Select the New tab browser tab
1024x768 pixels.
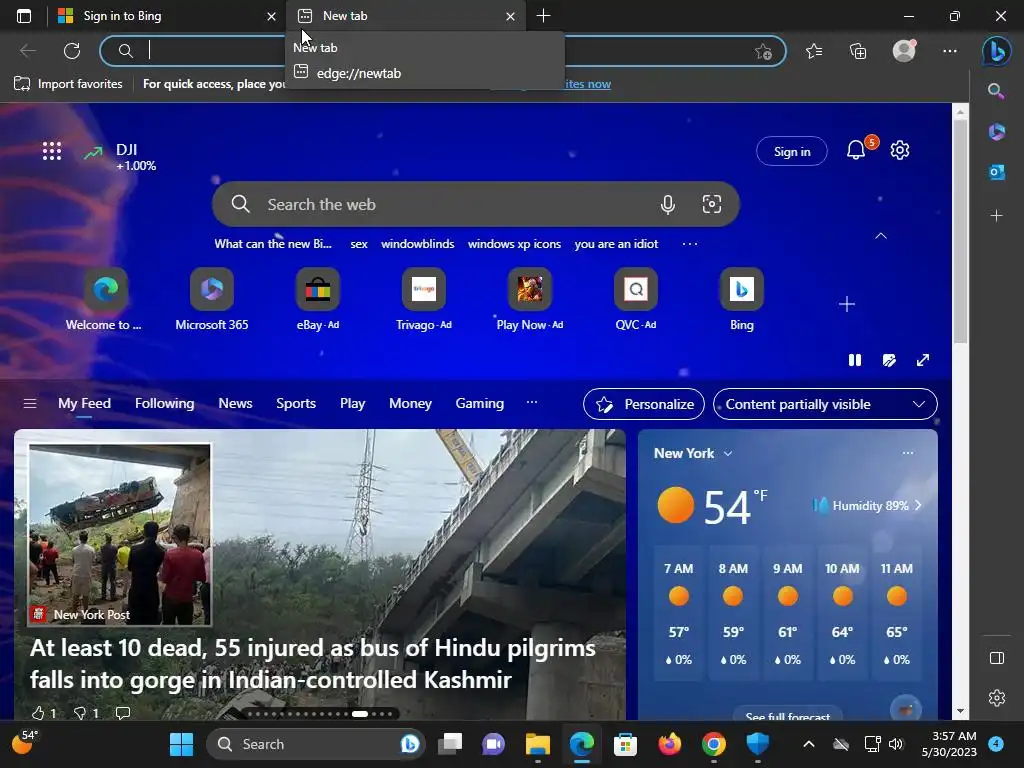coord(406,16)
